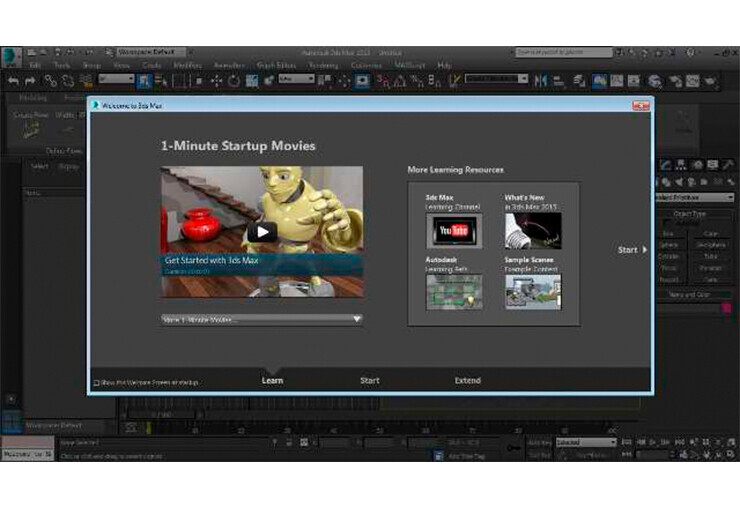740x508 pixels.
Task: Uncheck Show this Welcome Screen at startup
Action: click(x=96, y=383)
